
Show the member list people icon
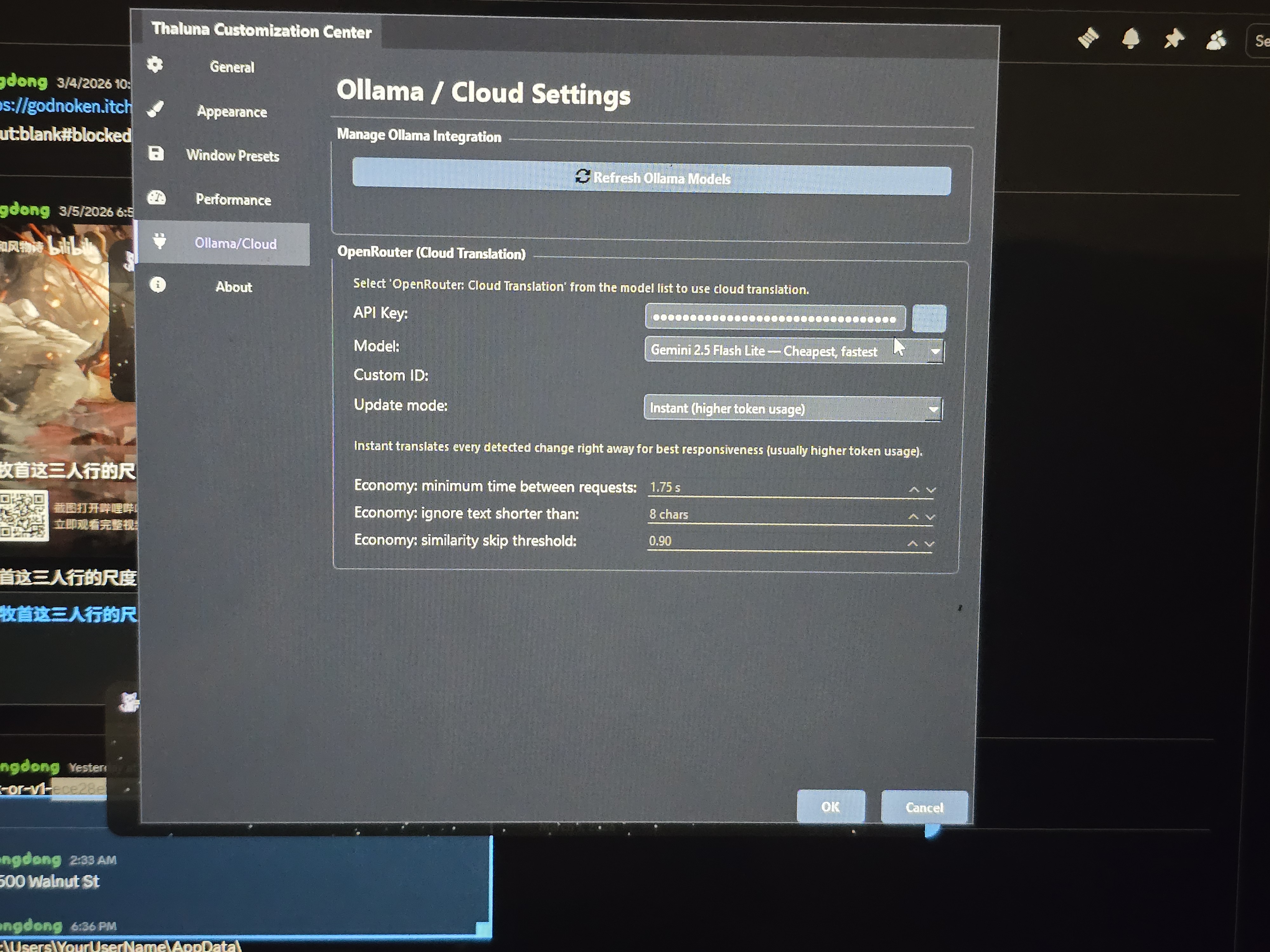pos(1216,40)
